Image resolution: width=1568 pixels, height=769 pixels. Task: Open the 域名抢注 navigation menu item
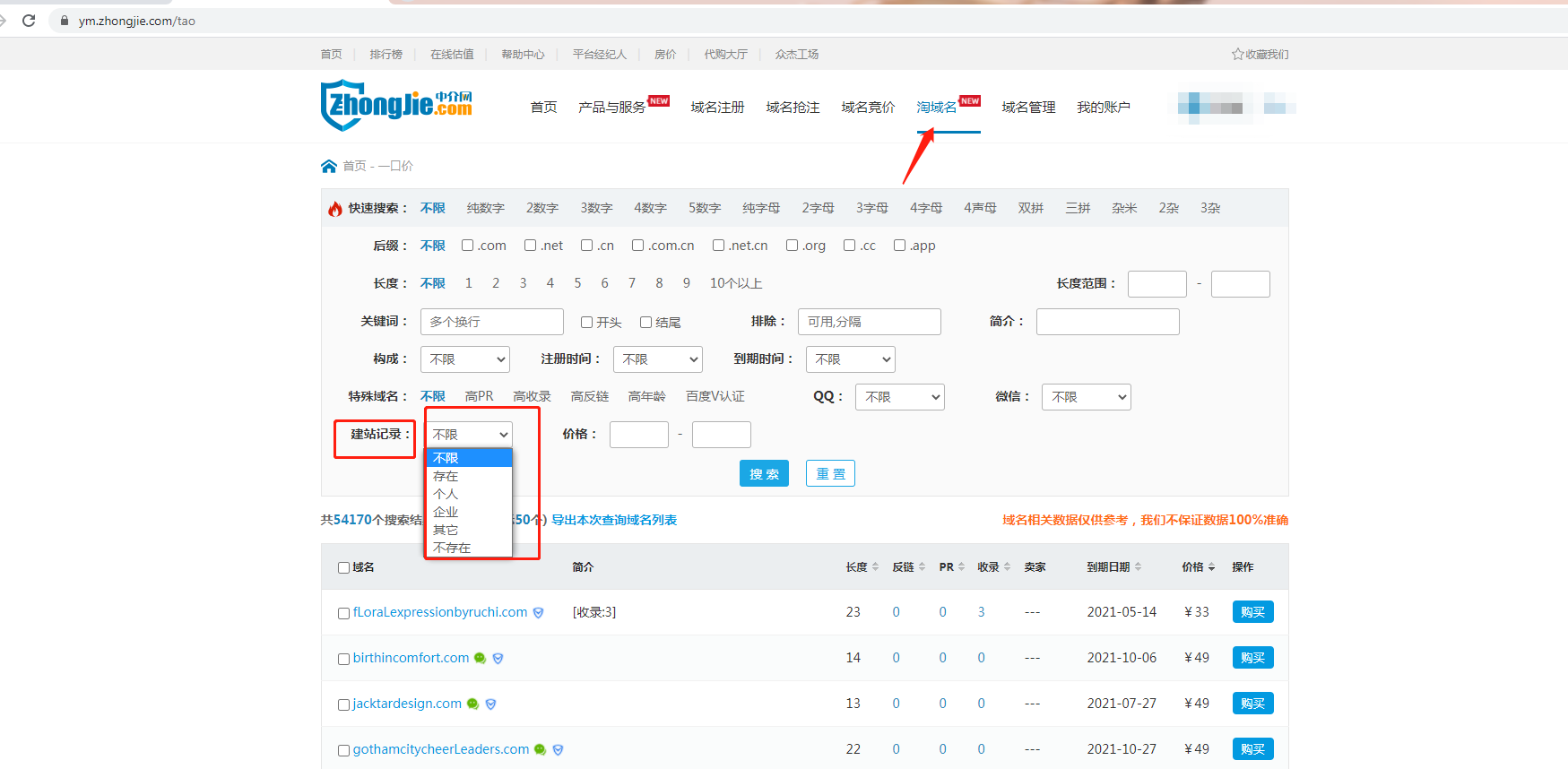click(x=793, y=108)
